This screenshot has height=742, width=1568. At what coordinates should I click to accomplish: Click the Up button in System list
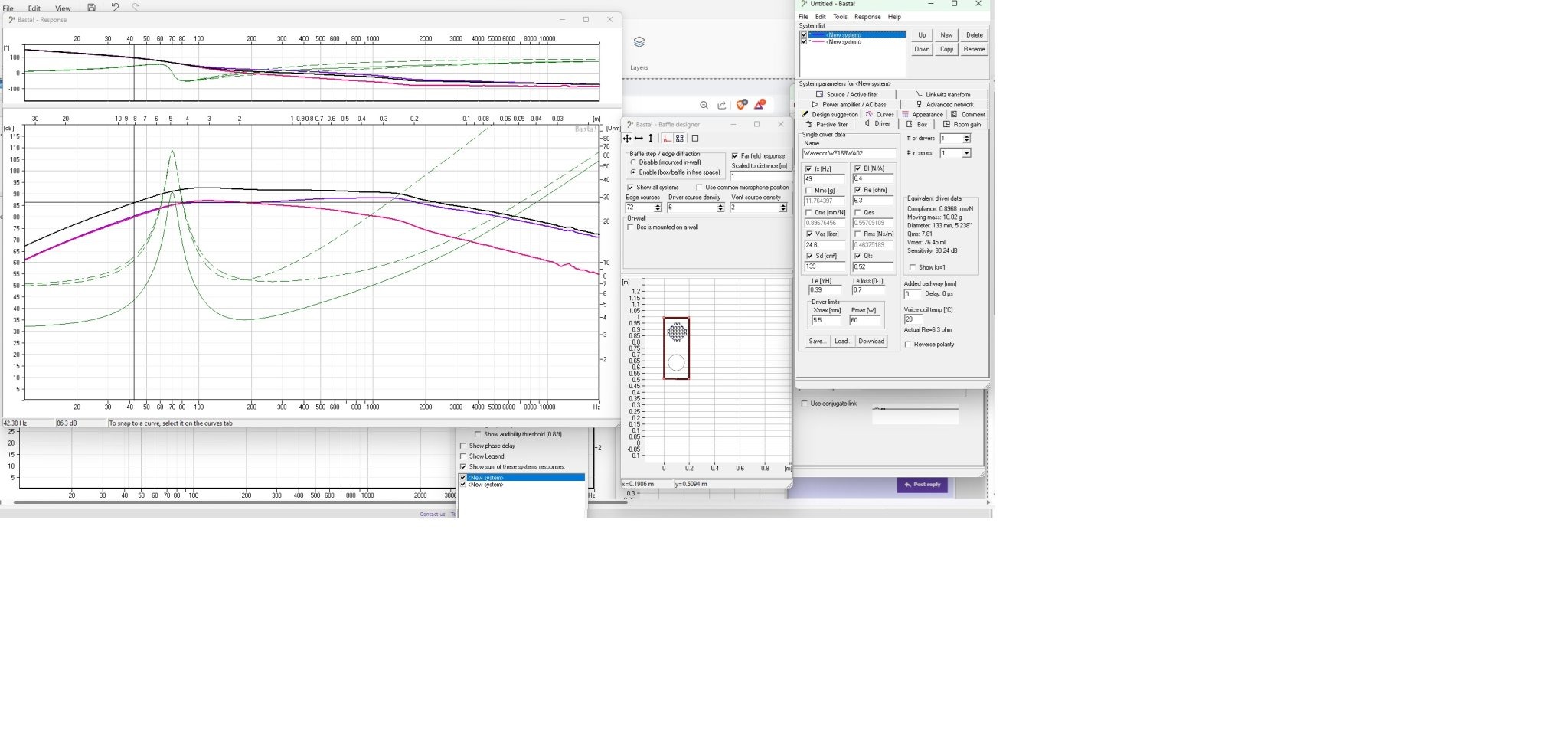[922, 35]
